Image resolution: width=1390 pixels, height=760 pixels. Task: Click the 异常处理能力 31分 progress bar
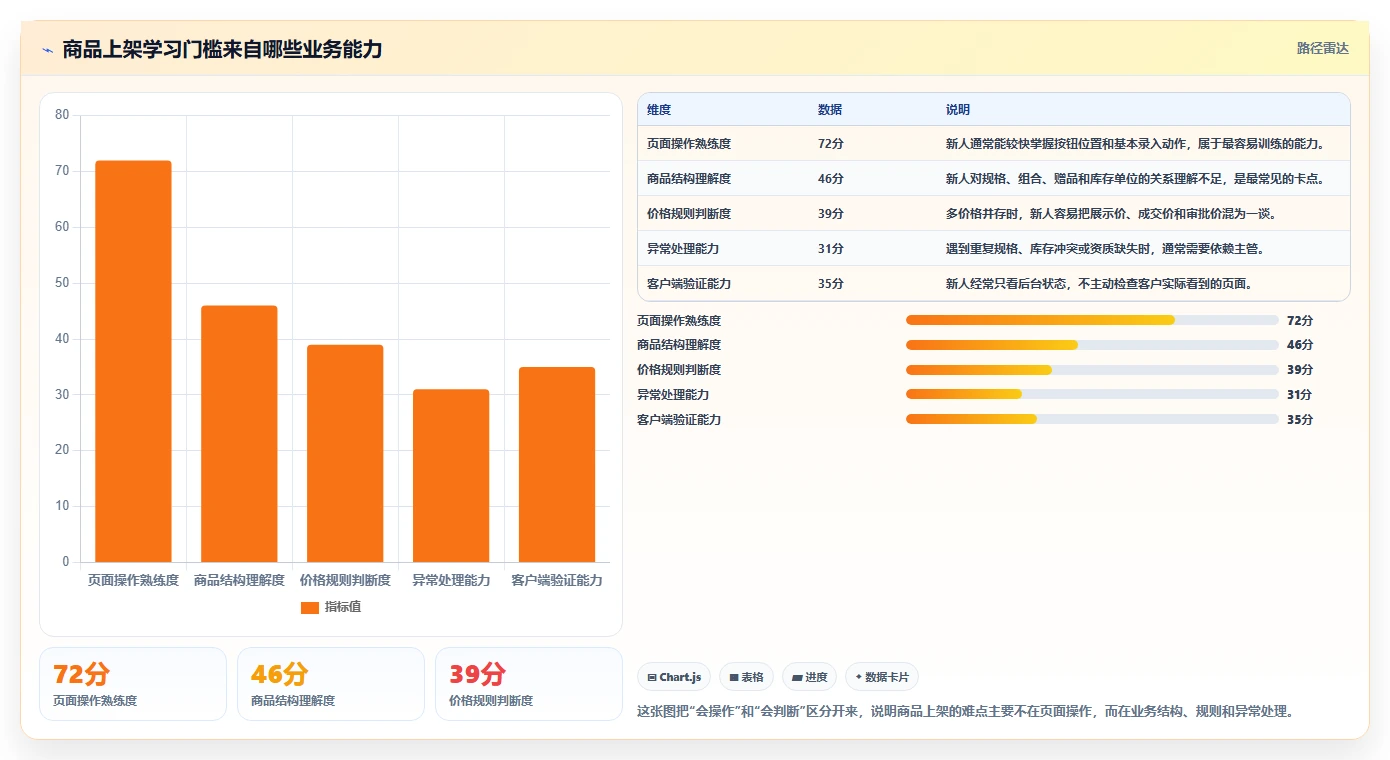point(1092,394)
